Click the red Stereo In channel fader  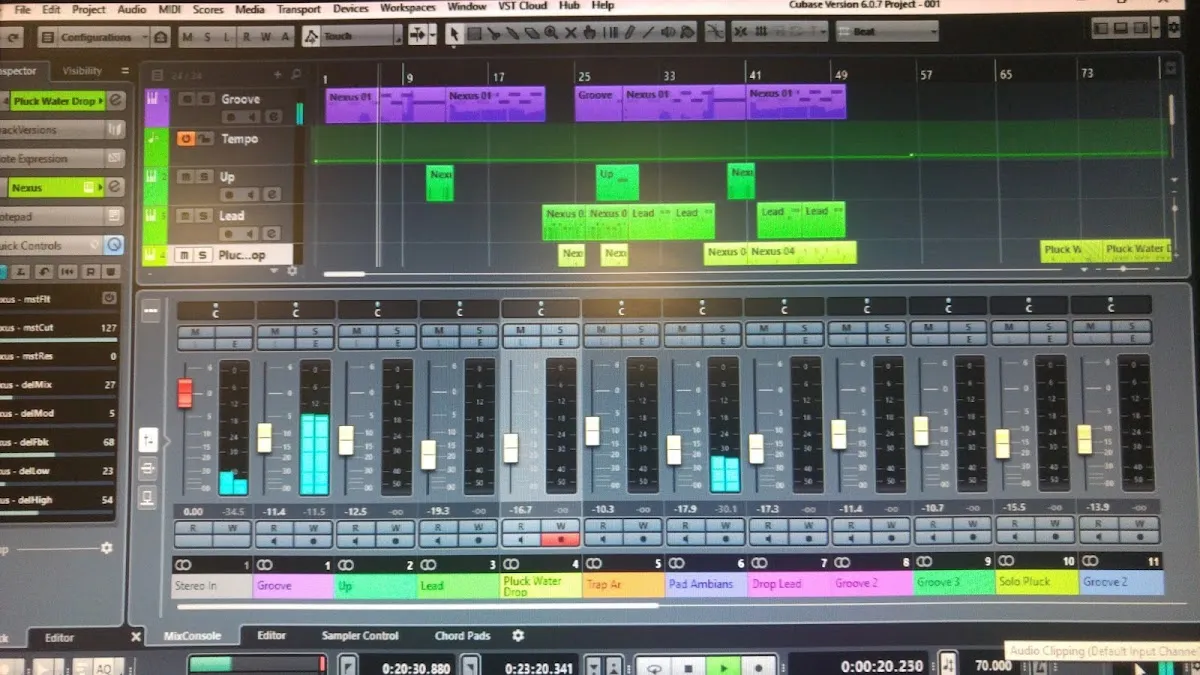[185, 392]
